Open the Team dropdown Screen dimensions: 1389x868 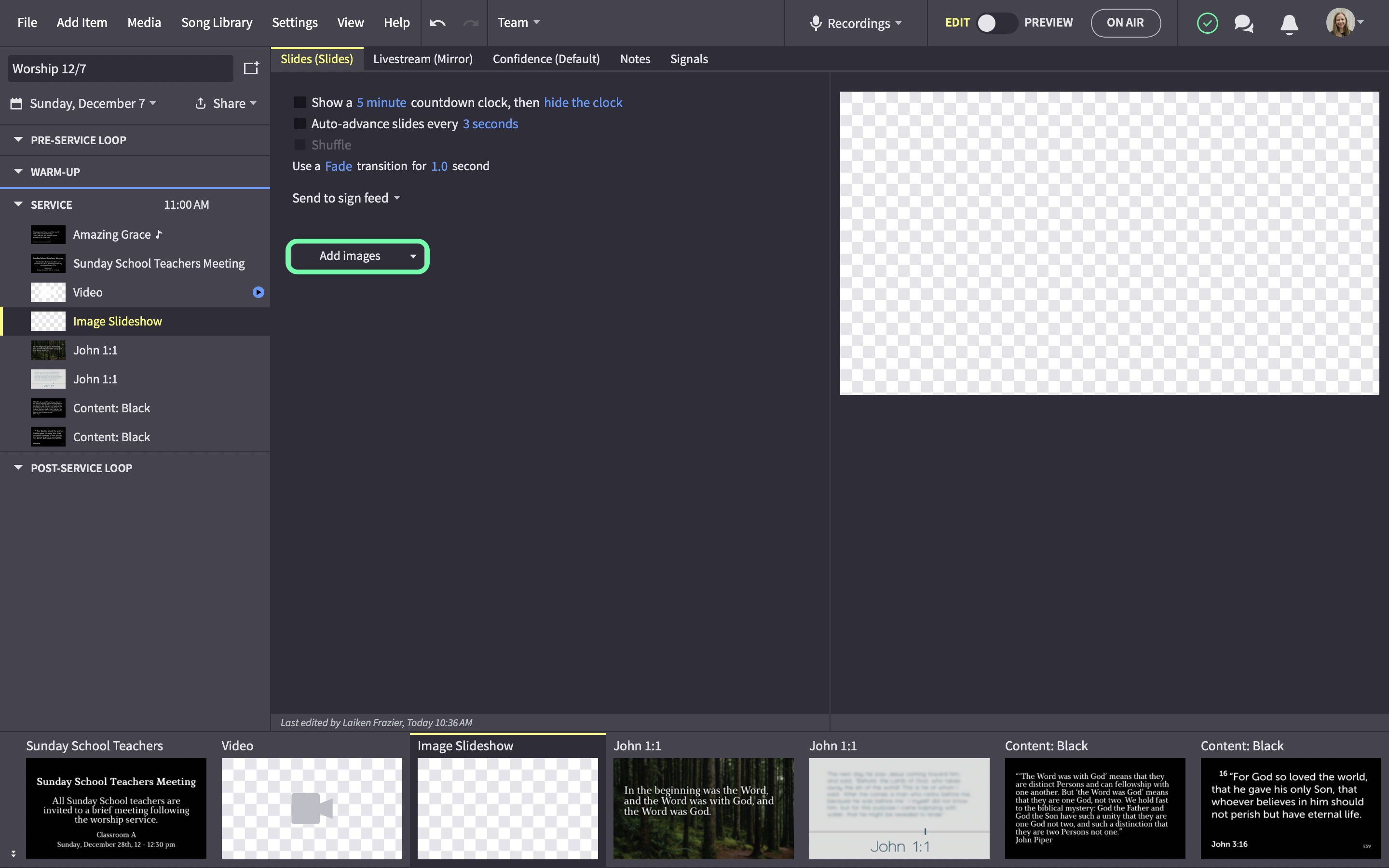518,22
